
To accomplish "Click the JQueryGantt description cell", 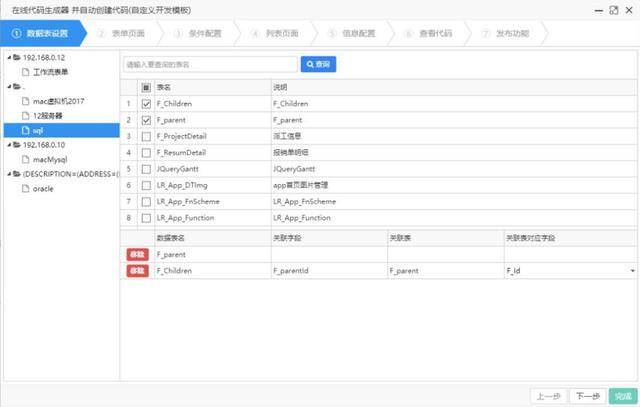I will coord(454,169).
